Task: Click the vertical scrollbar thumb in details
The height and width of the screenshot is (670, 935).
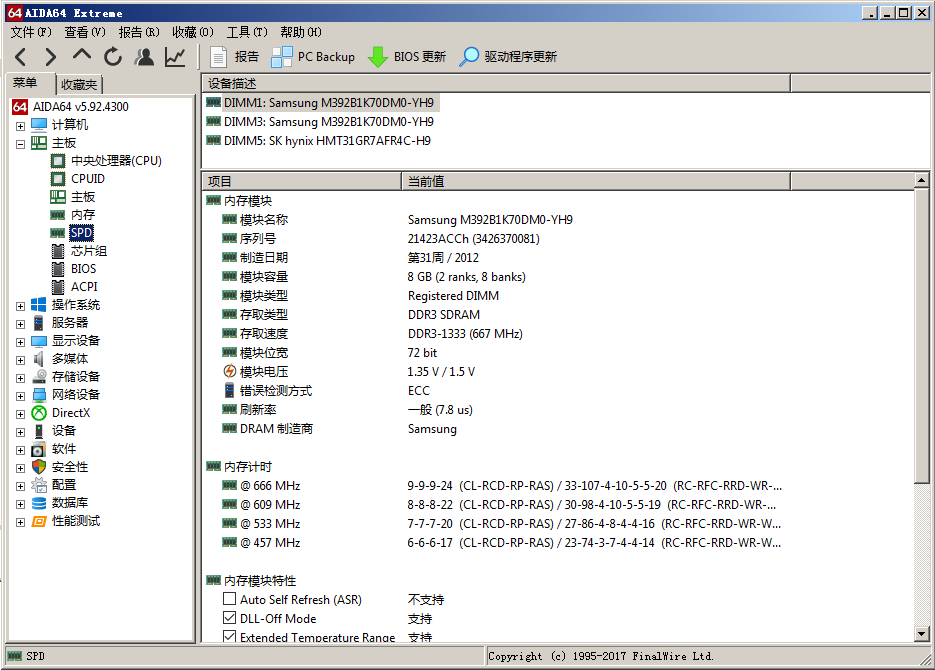Action: point(921,337)
